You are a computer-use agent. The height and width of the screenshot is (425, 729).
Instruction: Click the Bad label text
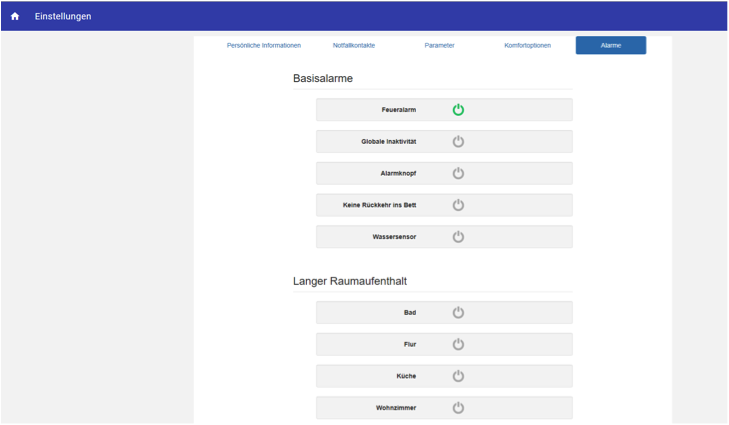[410, 312]
